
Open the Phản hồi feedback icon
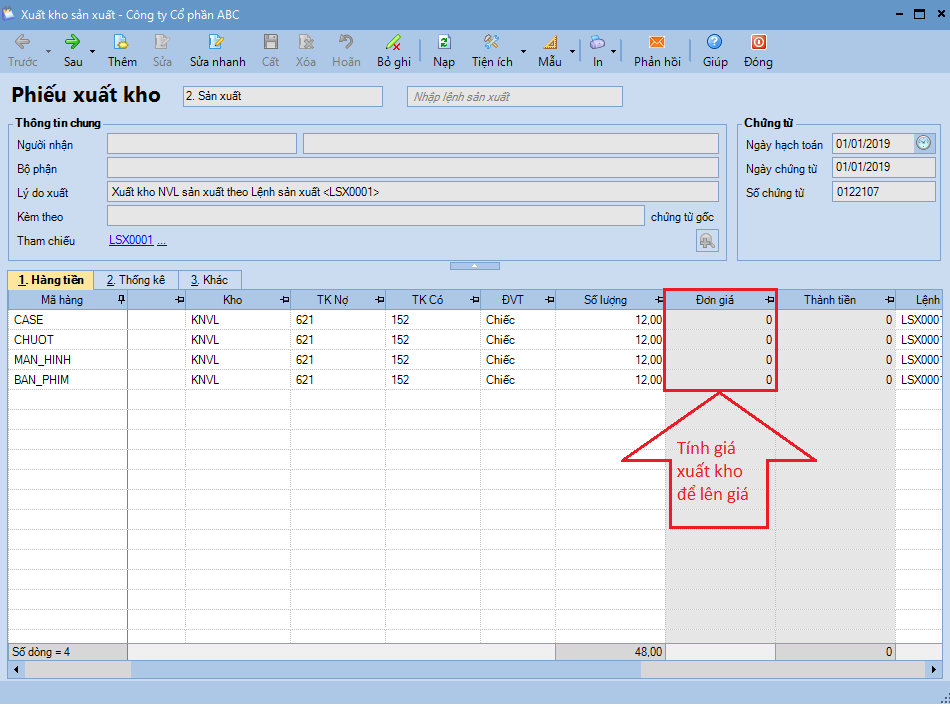(x=657, y=42)
